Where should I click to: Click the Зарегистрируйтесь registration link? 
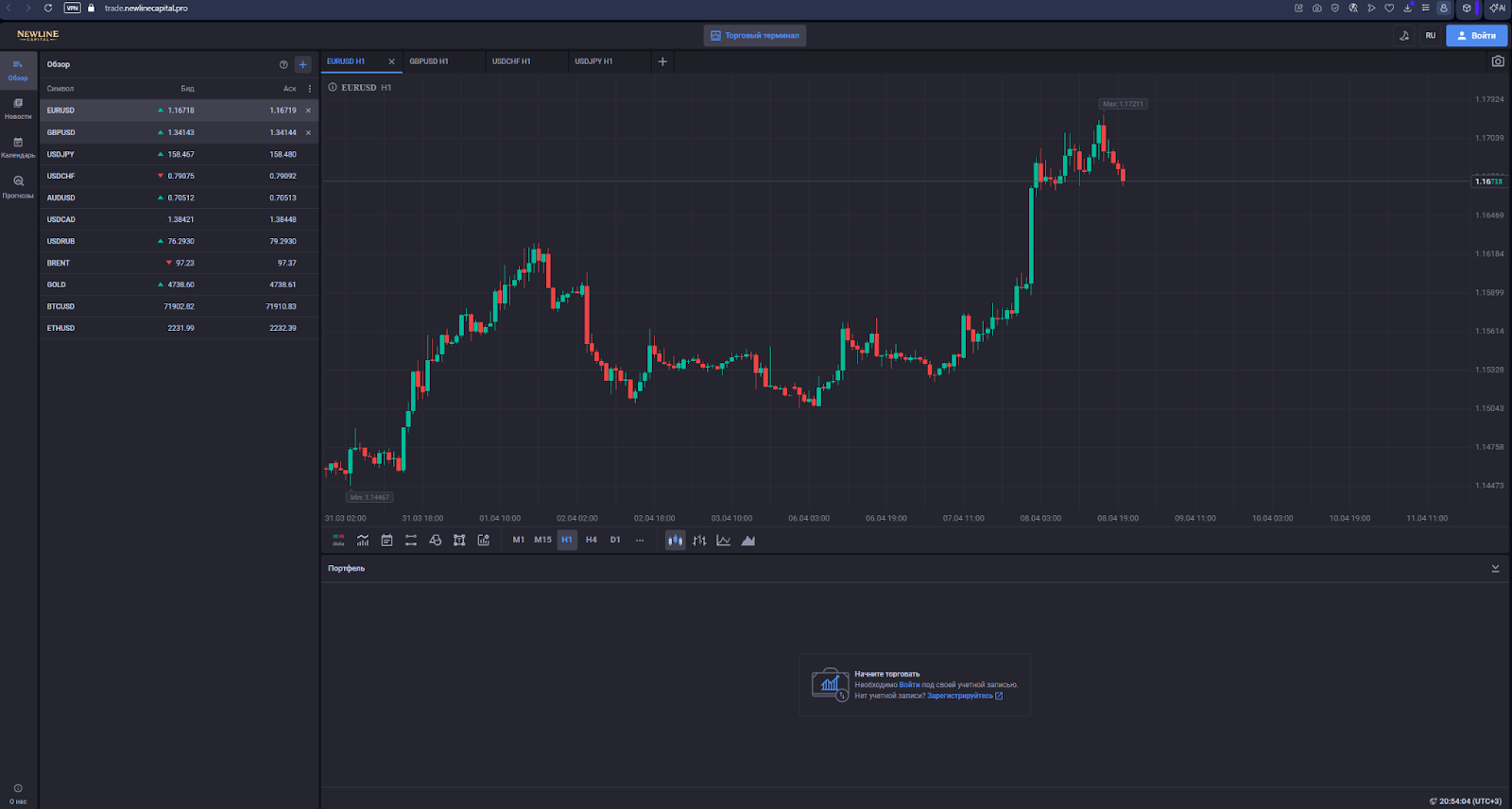coord(960,696)
